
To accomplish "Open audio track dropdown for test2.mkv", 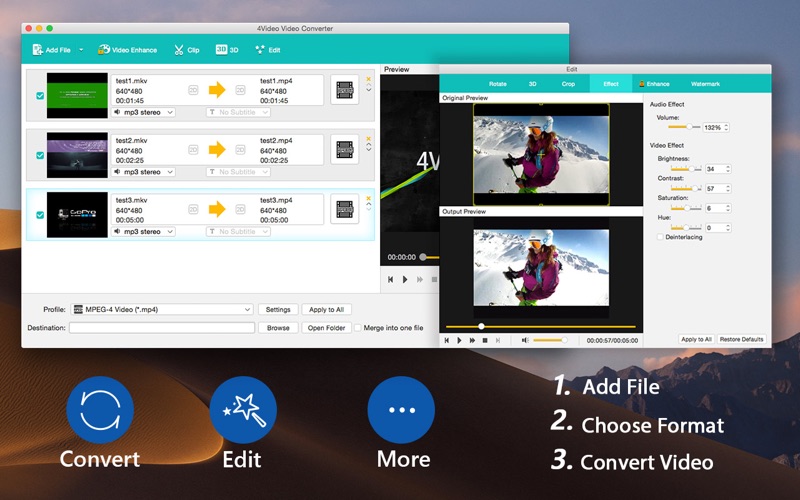I will [x=143, y=172].
